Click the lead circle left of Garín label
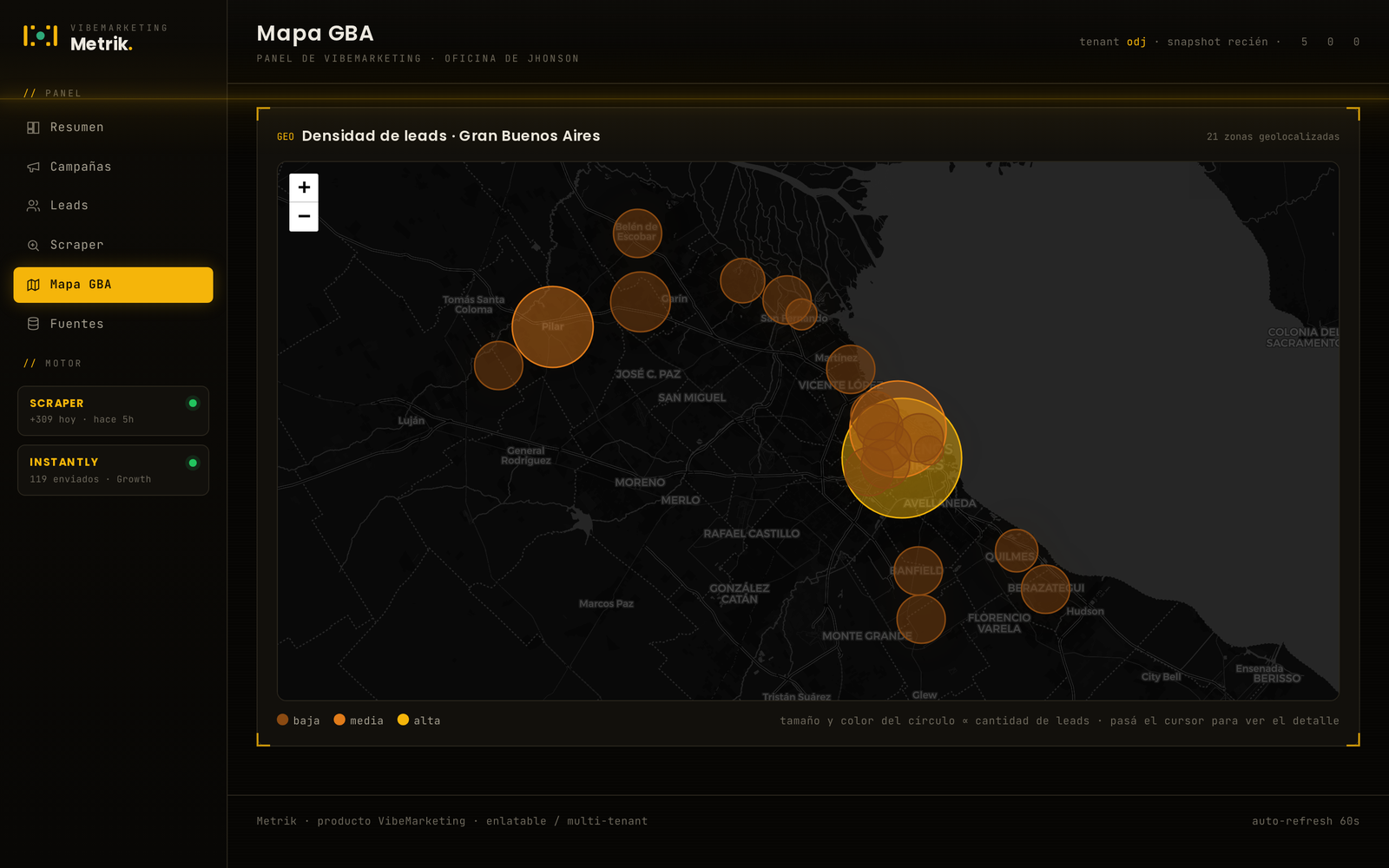Screen dimensions: 1389x868 coord(640,301)
